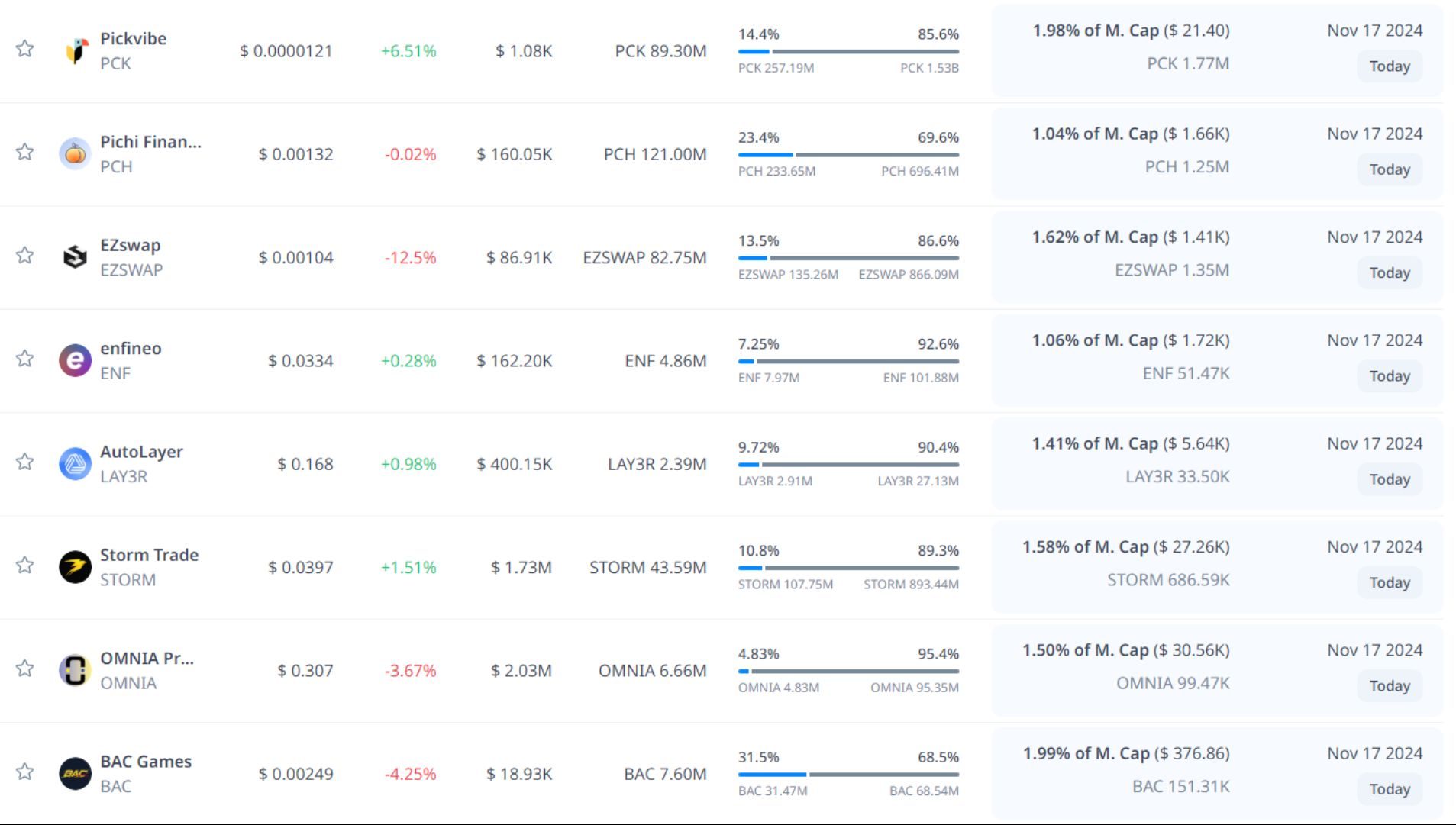
Task: Click the Pickvibe toucan logo icon
Action: tap(75, 51)
